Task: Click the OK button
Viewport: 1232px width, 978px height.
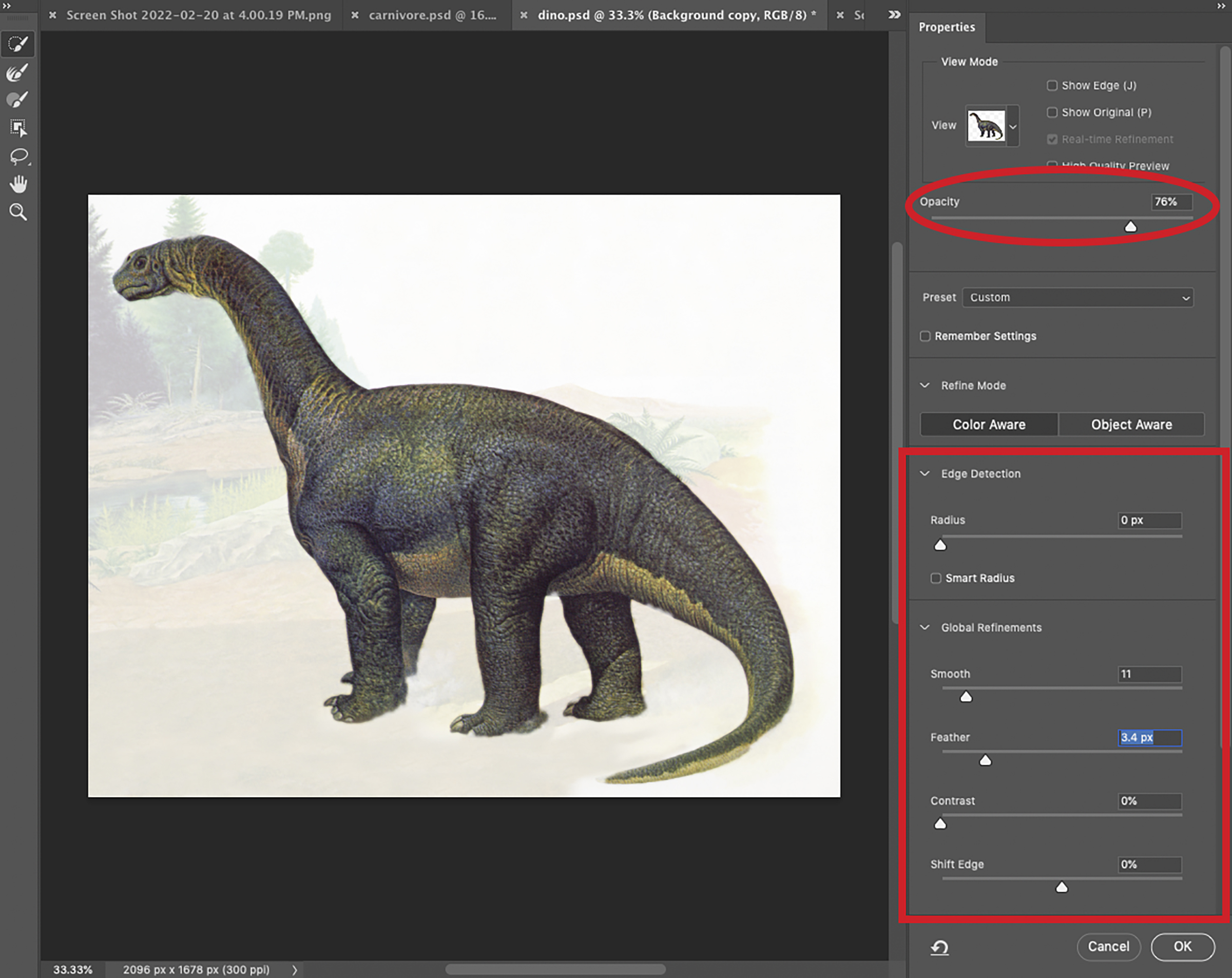Action: tap(1182, 947)
